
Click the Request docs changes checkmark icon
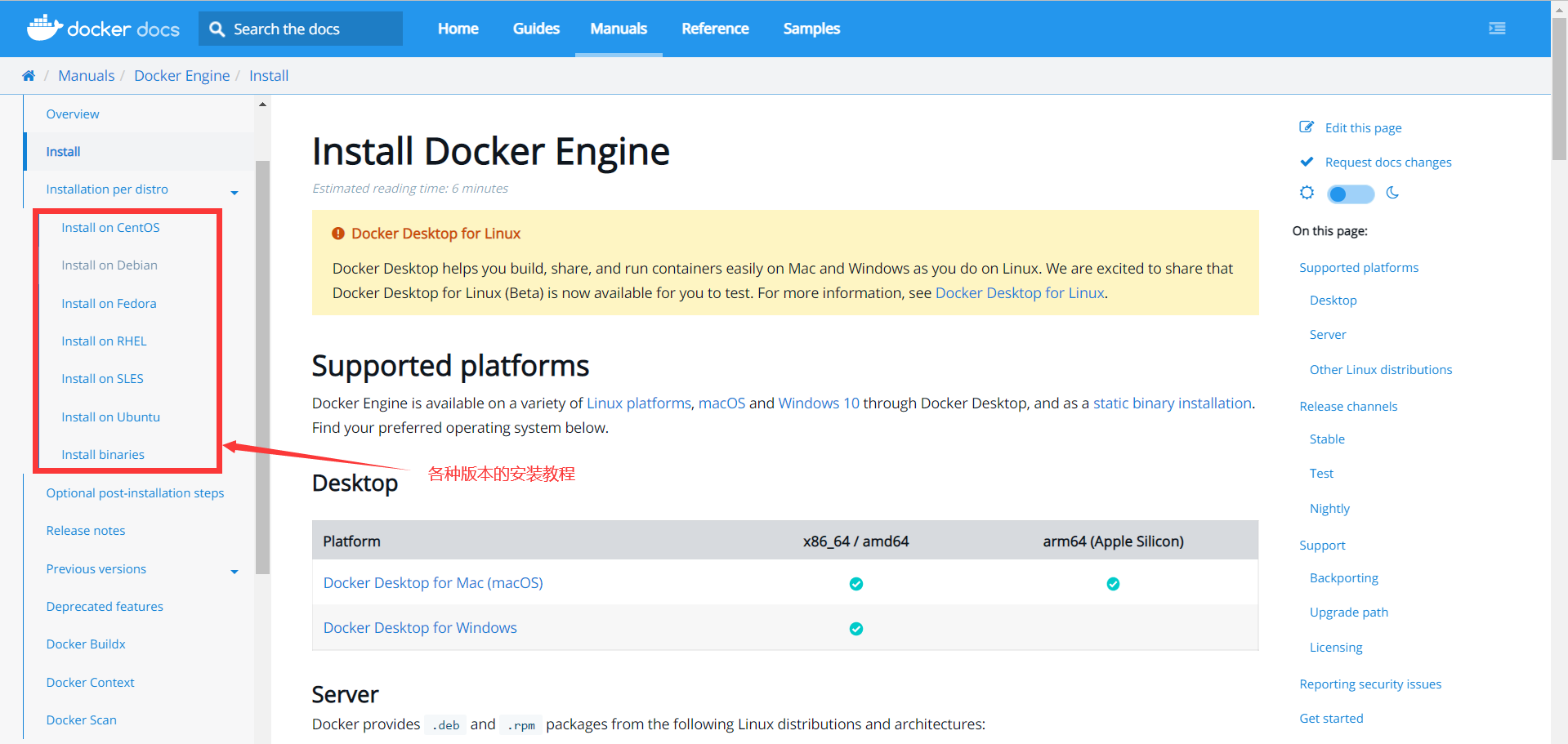1307,162
